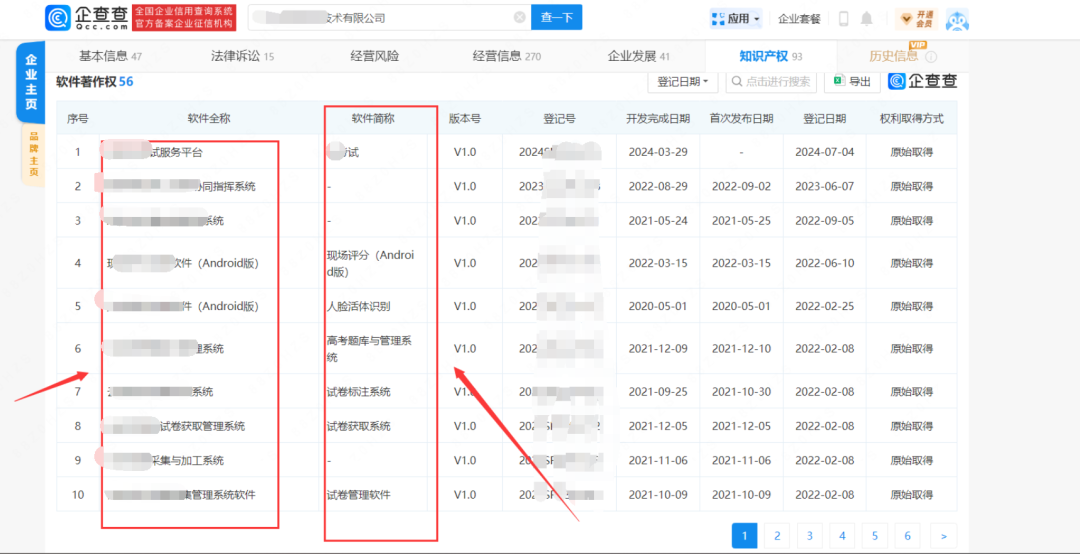Click first release date 2021-11-06 cell
This screenshot has width=1080, height=554.
741,460
